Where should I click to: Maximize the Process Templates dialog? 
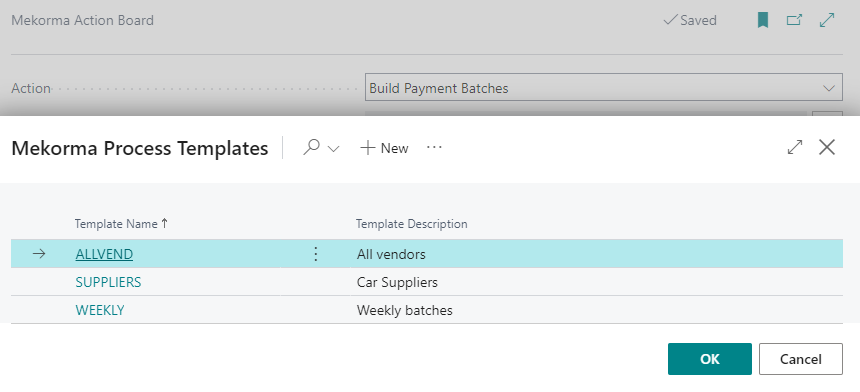pyautogui.click(x=795, y=147)
